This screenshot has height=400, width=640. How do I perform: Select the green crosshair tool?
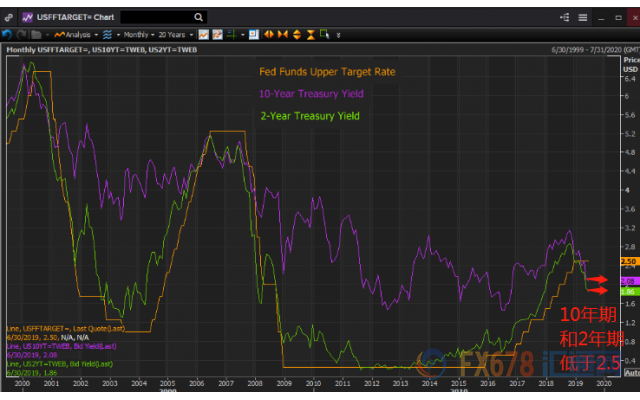(x=232, y=35)
